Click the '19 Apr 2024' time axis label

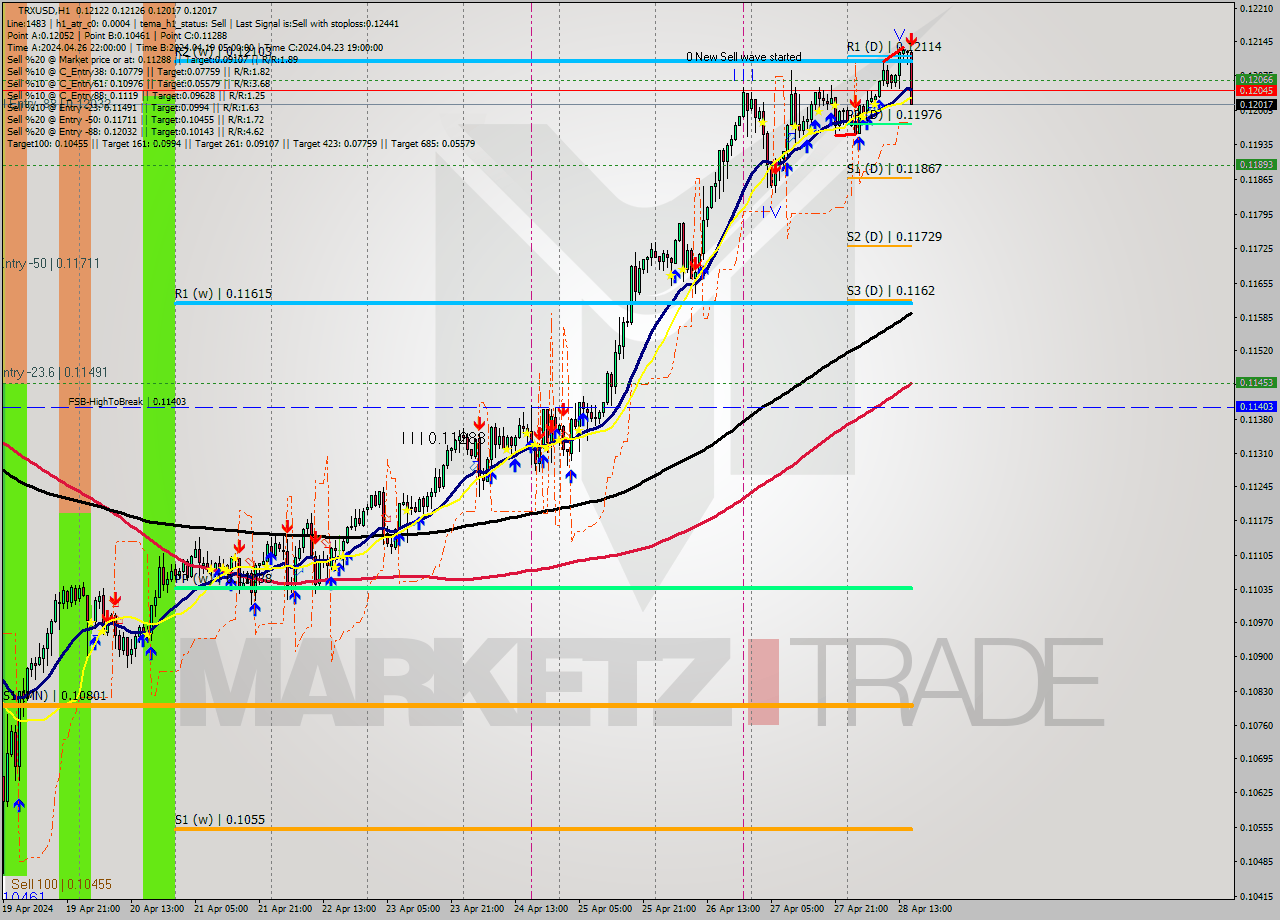coord(27,909)
